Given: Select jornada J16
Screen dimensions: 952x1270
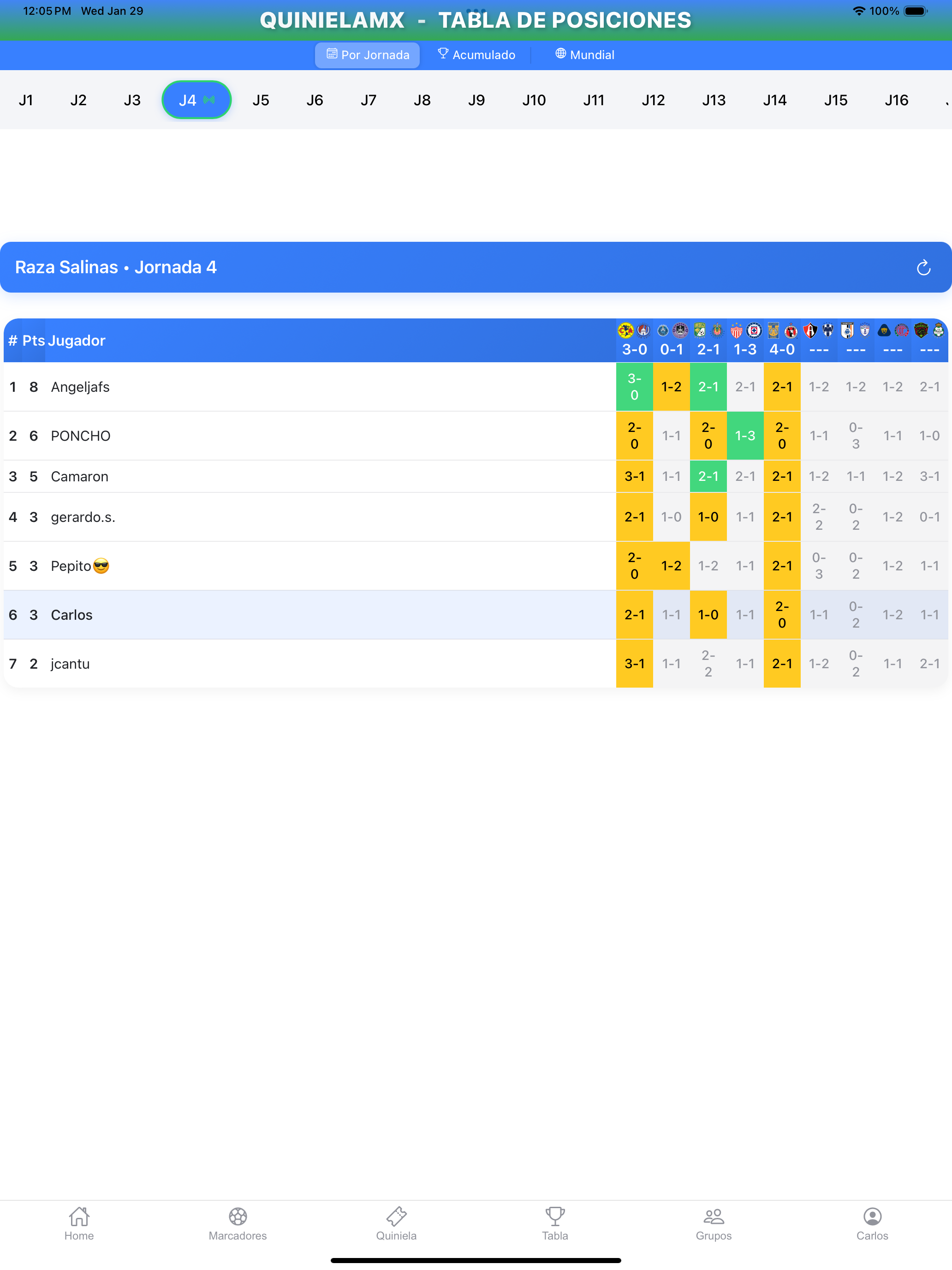Looking at the screenshot, I should (896, 101).
